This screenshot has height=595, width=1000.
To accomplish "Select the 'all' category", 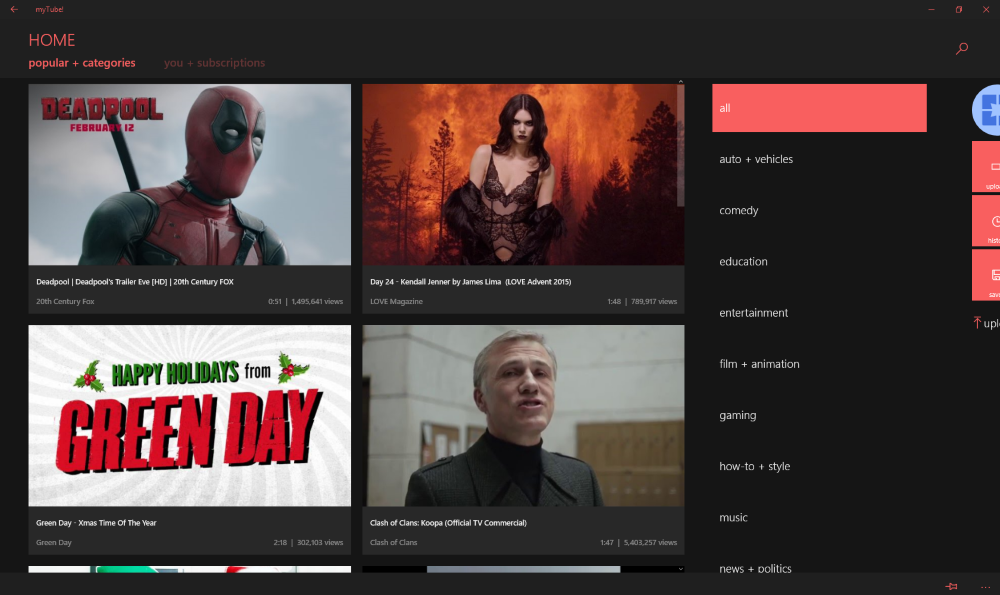I will (819, 108).
